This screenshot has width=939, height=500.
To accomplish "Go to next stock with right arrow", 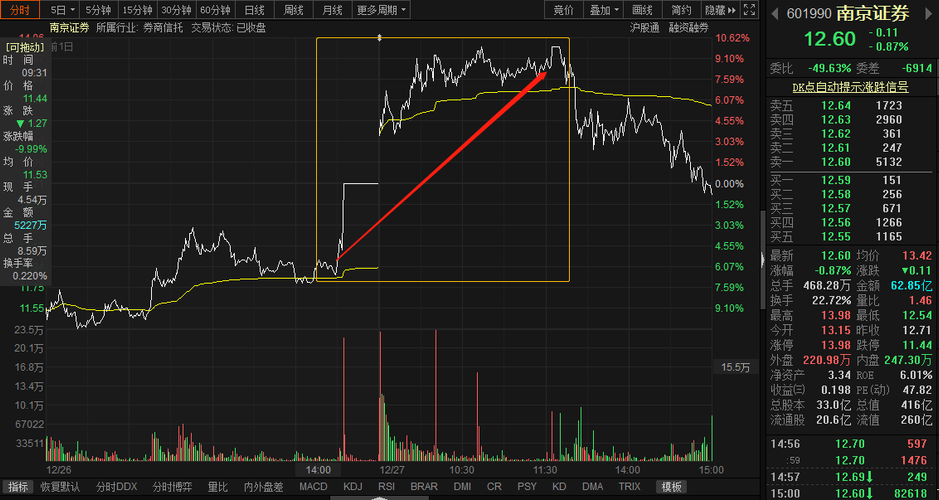I will click(929, 14).
